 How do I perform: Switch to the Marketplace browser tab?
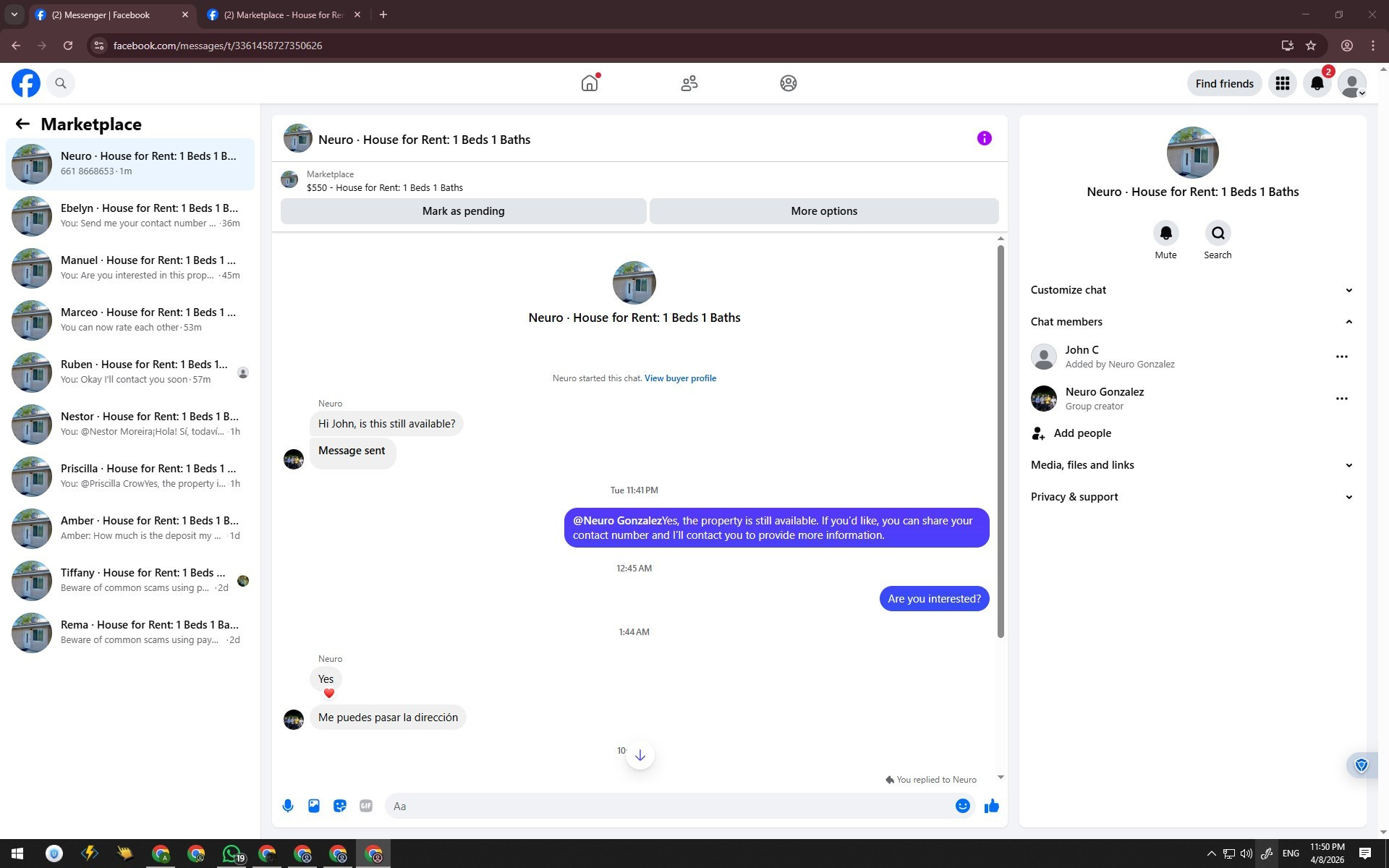tap(284, 14)
